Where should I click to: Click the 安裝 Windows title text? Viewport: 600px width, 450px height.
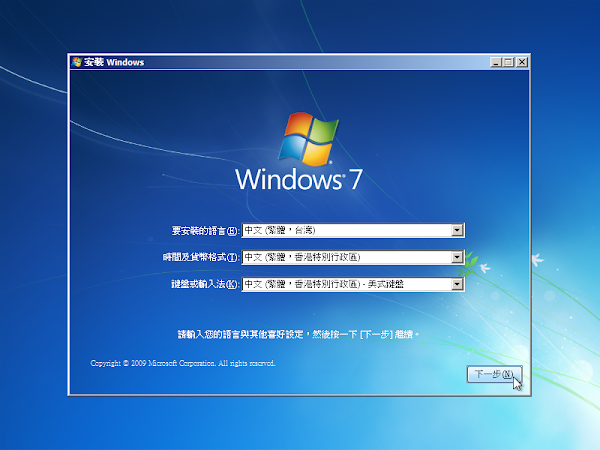coord(114,62)
